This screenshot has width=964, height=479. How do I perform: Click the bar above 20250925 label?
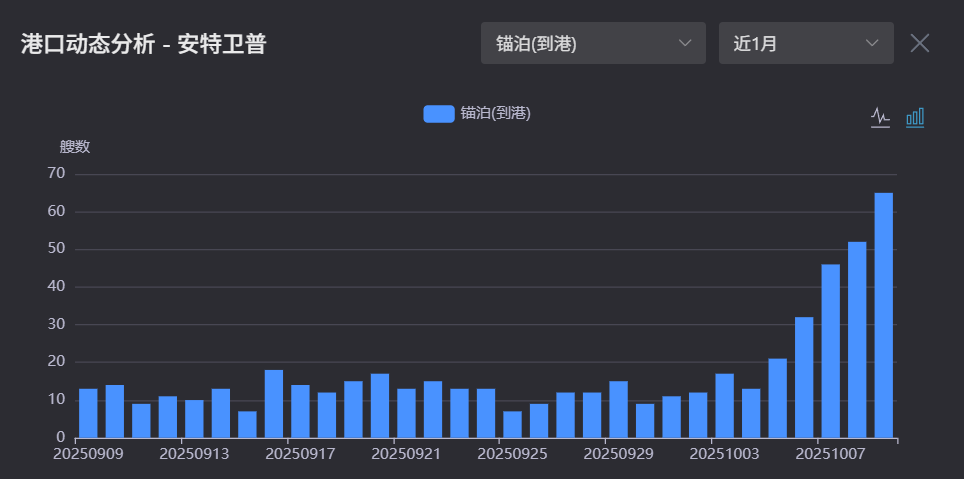tap(512, 424)
